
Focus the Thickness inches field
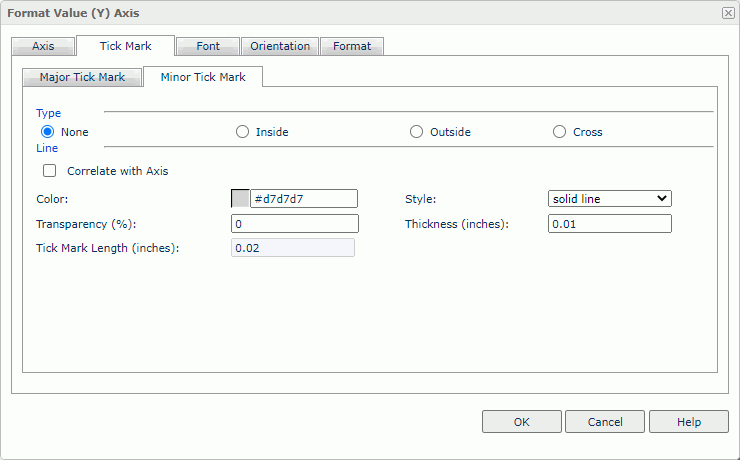(x=609, y=224)
